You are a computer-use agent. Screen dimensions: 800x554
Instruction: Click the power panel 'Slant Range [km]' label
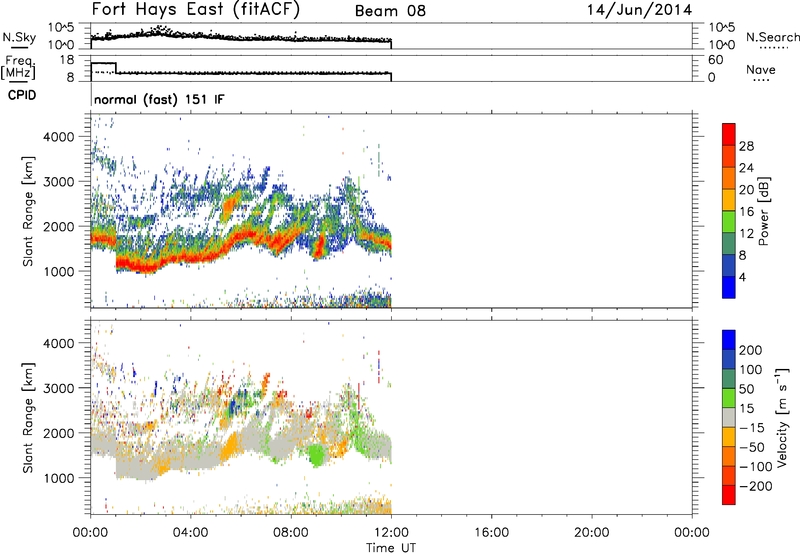(x=28, y=211)
